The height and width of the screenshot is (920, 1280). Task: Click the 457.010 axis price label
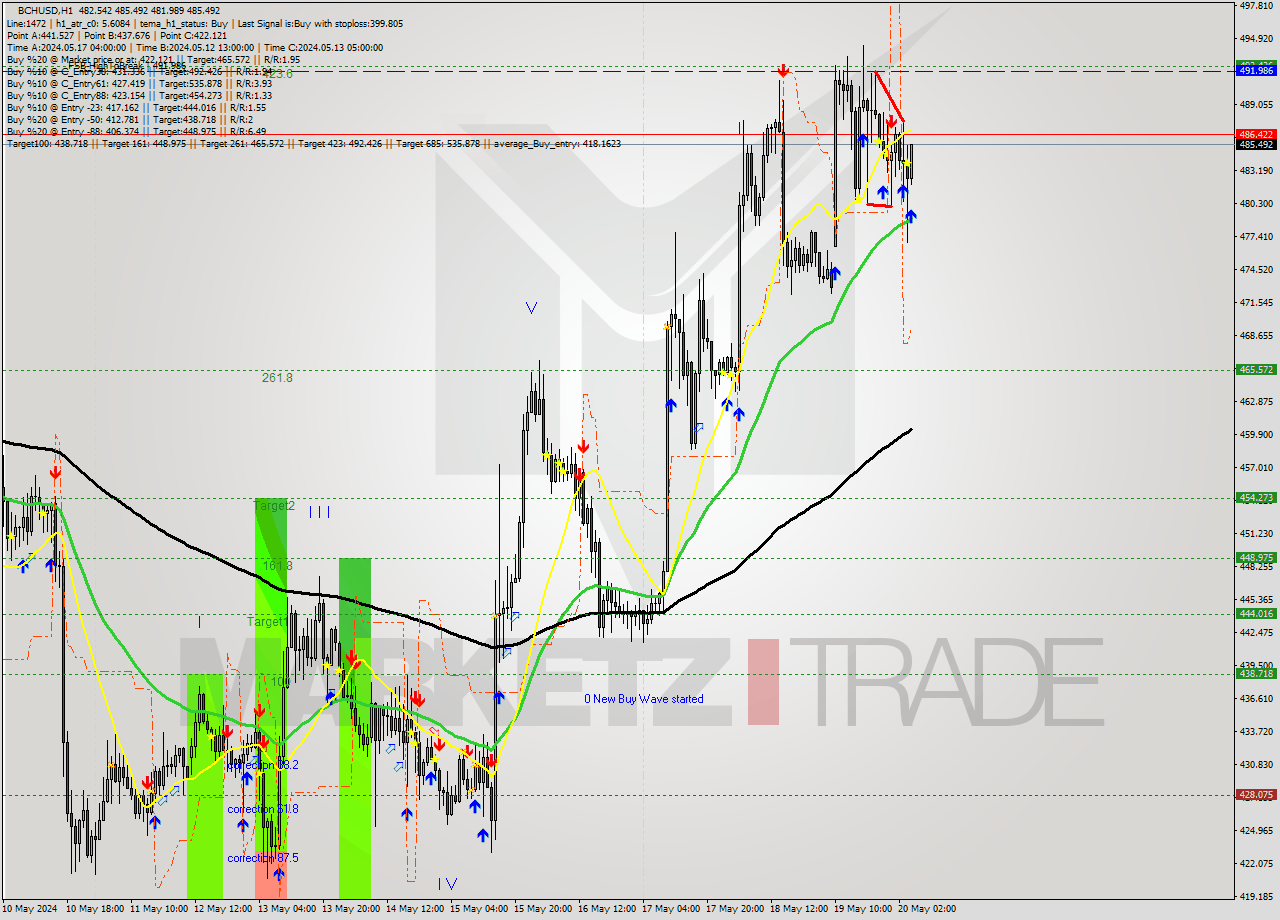pos(1256,468)
